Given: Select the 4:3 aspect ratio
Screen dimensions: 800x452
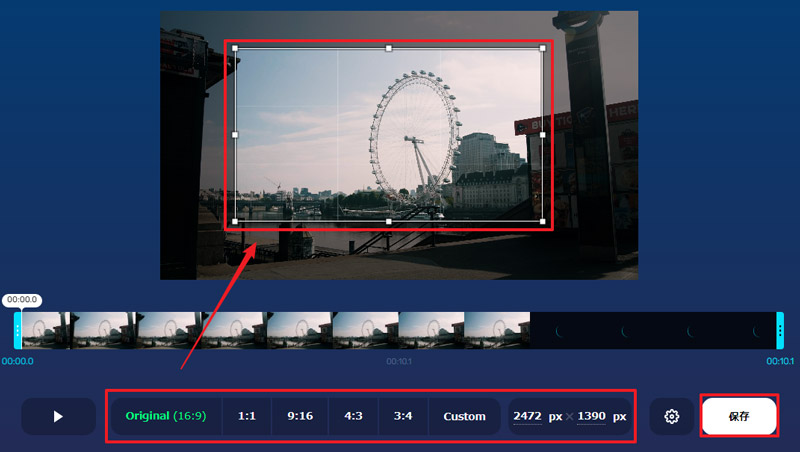Looking at the screenshot, I should point(353,416).
